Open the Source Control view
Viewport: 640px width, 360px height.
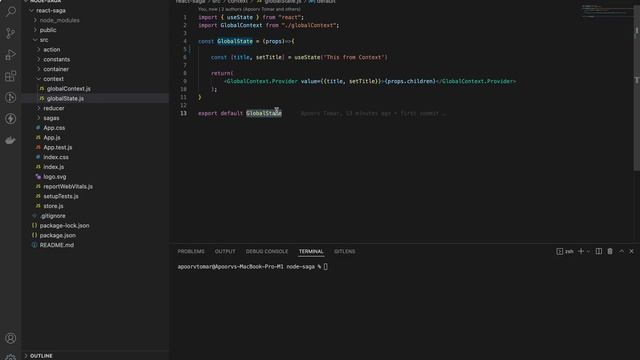click(11, 33)
